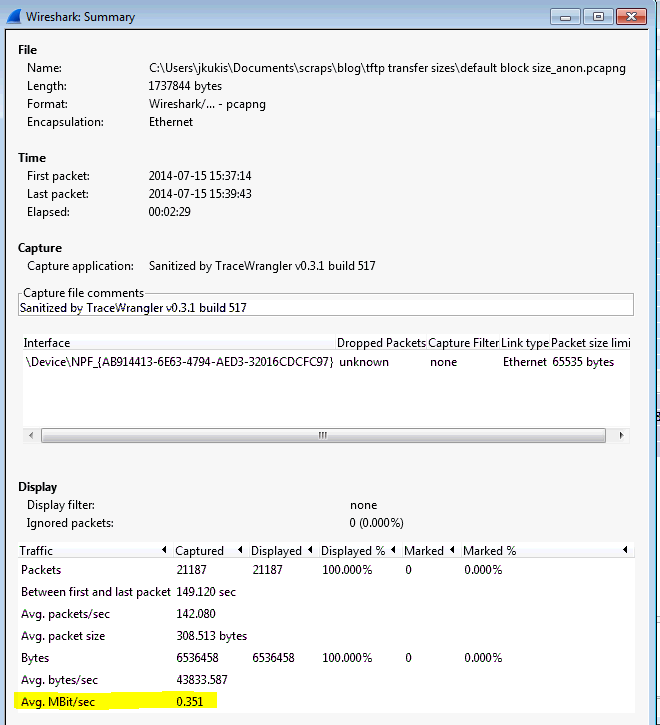660x725 pixels.
Task: Click the Marked column header arrow
Action: click(x=453, y=551)
